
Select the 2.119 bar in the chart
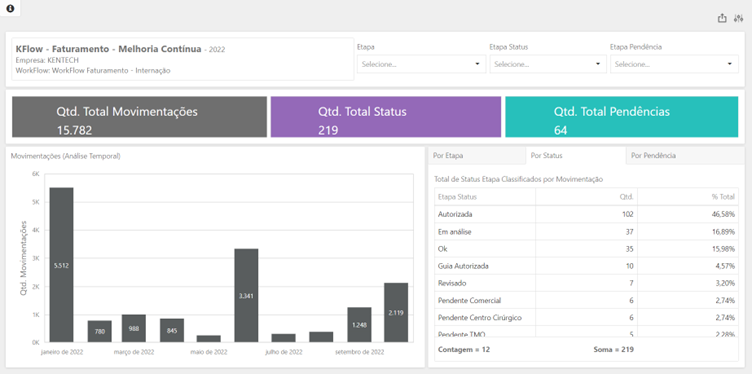click(396, 313)
